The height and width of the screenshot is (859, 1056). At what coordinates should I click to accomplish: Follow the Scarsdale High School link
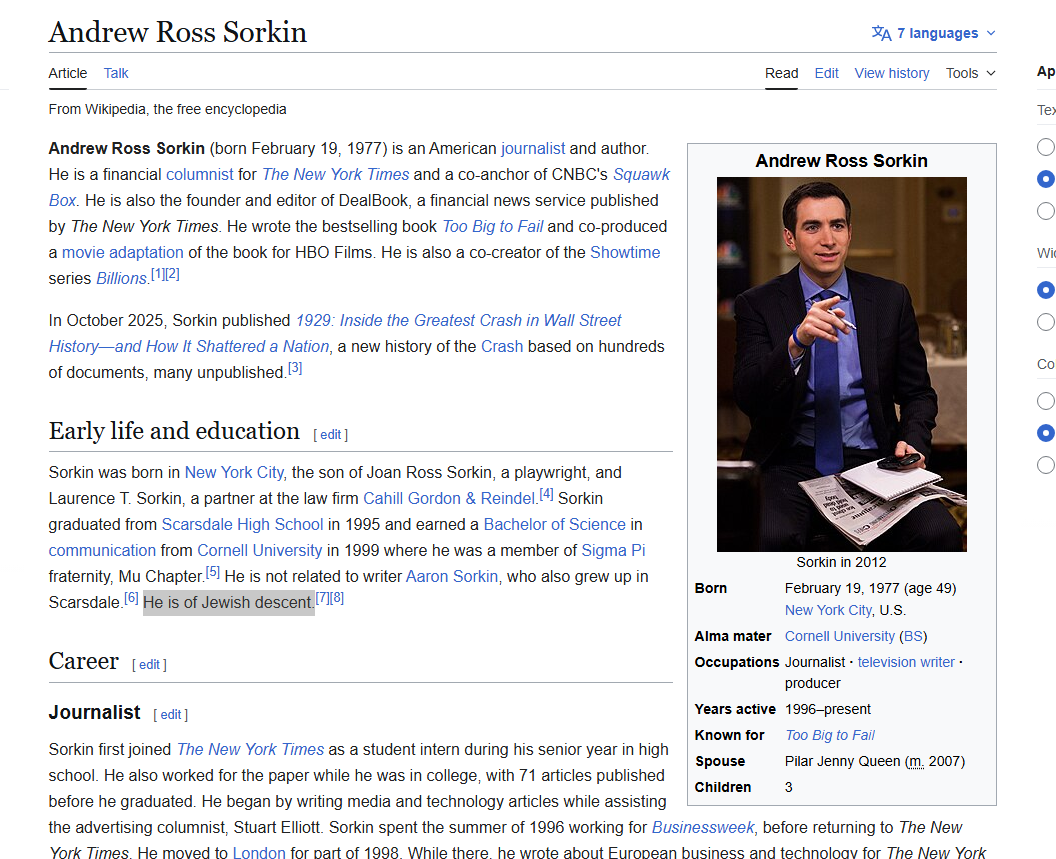[x=242, y=525]
